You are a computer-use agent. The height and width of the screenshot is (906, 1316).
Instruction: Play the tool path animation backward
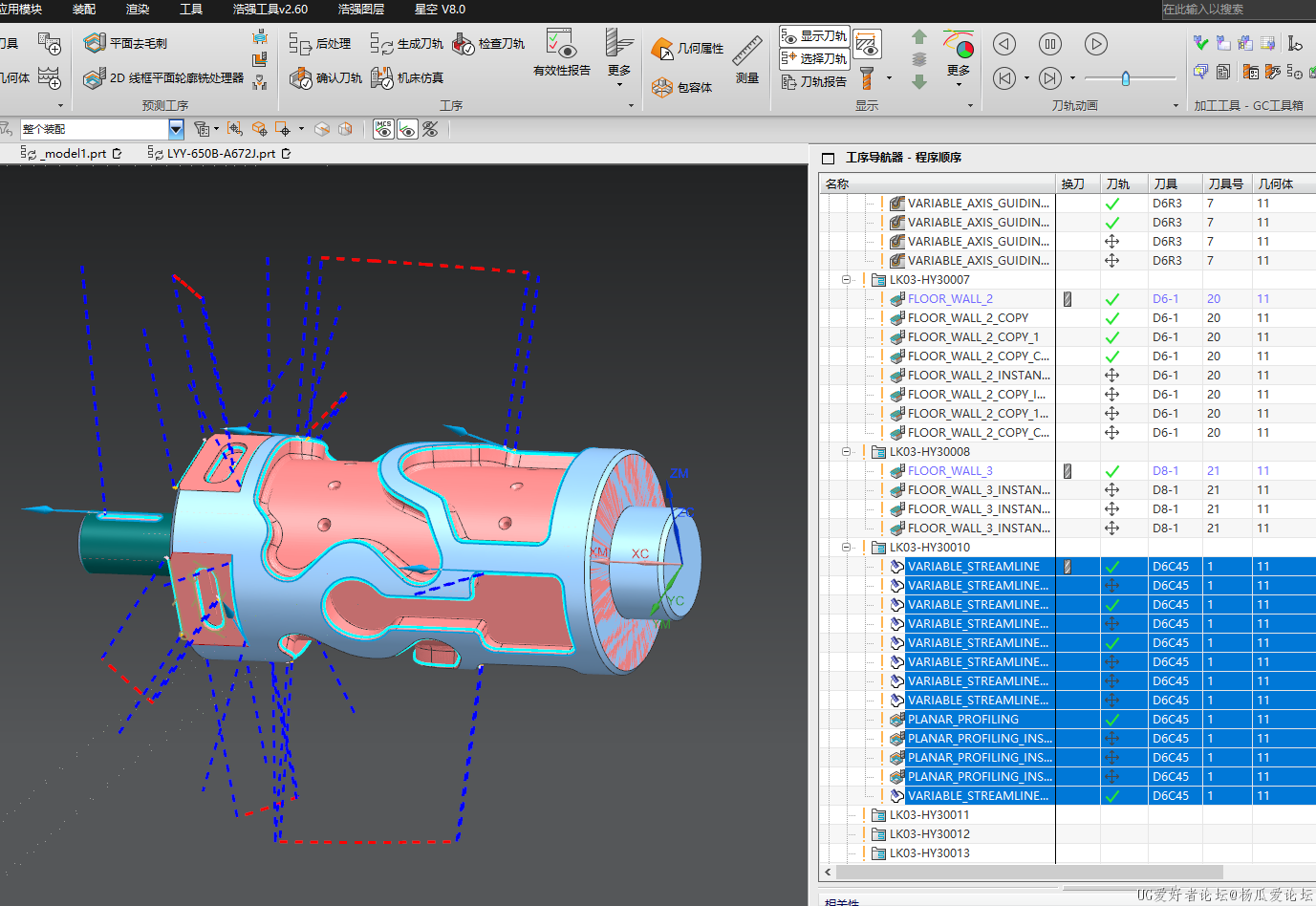[x=1004, y=44]
